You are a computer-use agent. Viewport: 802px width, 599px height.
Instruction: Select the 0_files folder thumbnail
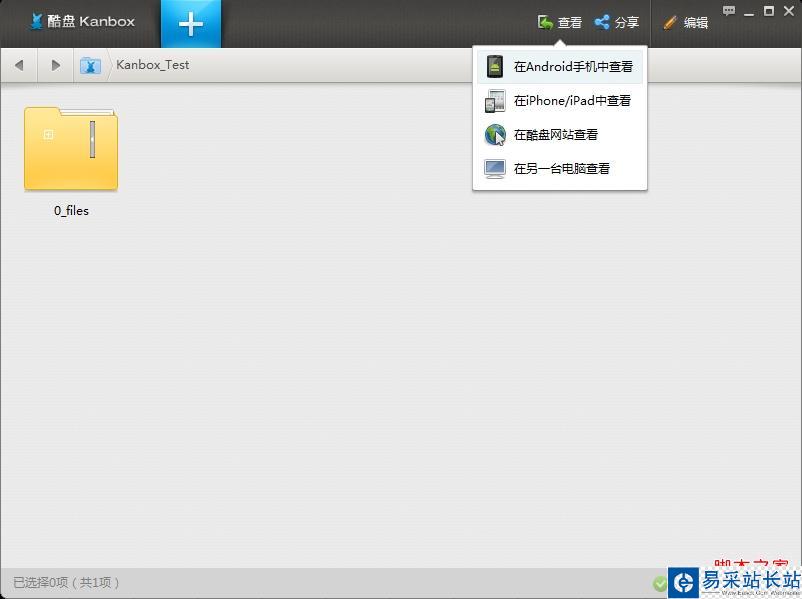(x=71, y=148)
